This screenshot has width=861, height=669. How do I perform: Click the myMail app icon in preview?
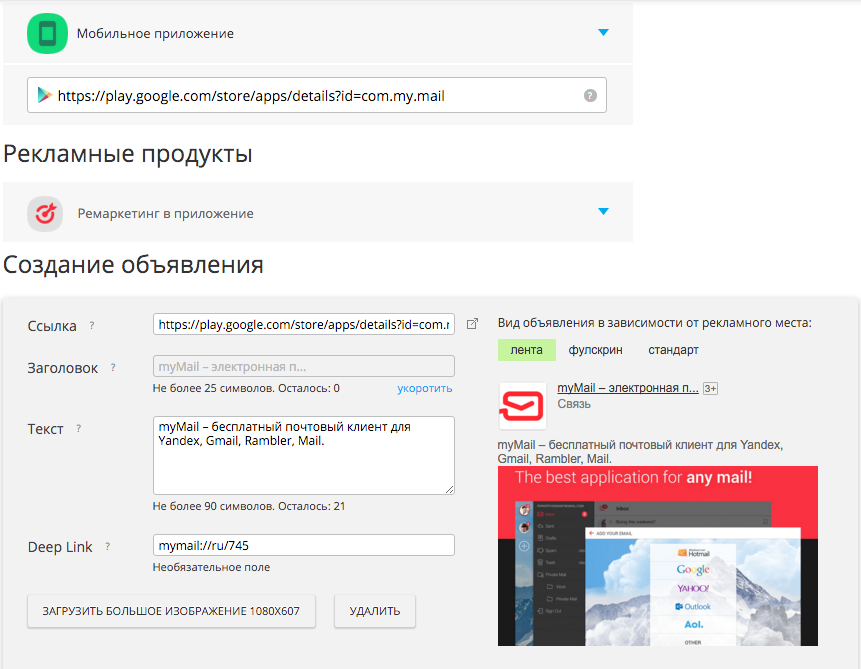coord(522,406)
